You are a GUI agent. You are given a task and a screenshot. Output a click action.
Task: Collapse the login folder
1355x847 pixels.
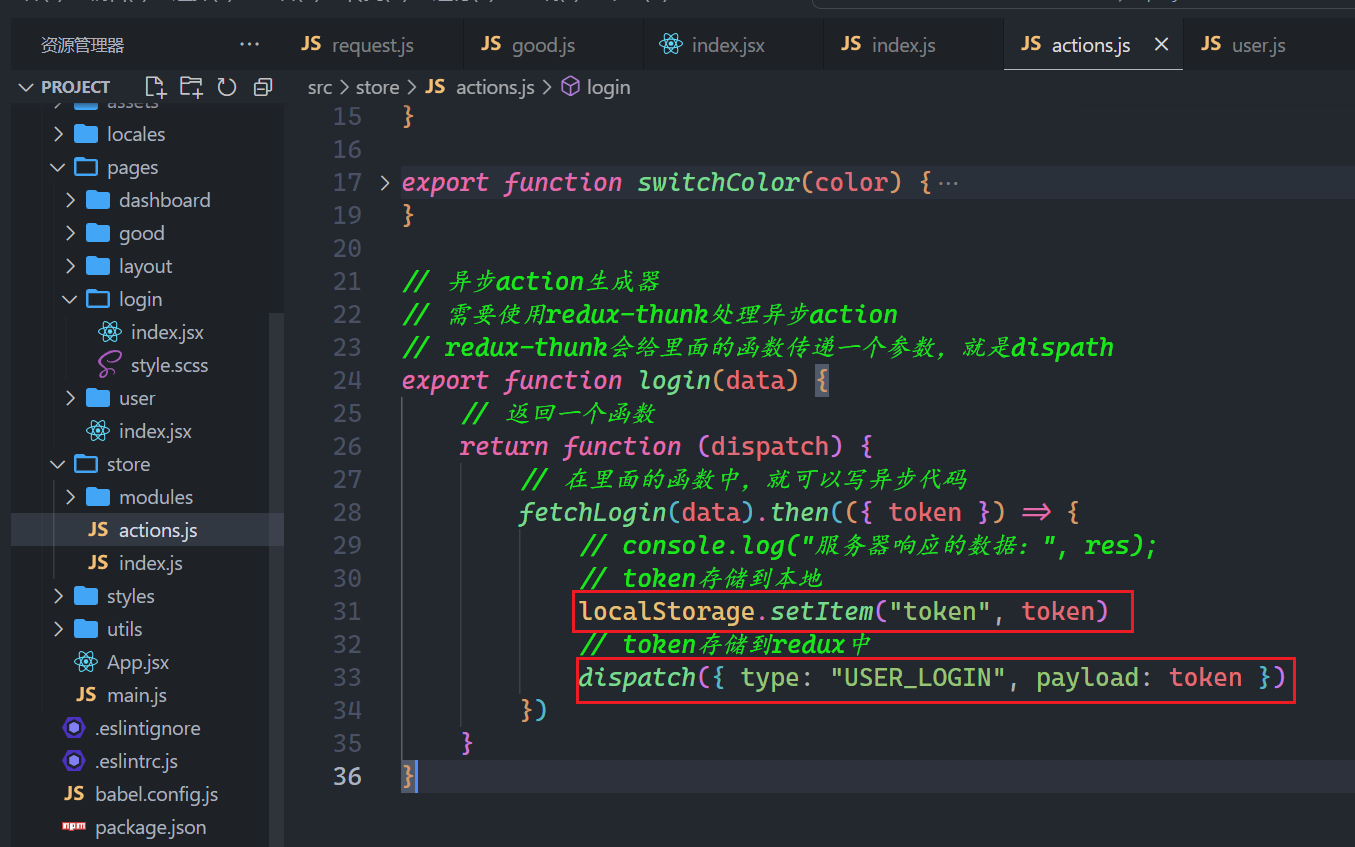point(70,299)
